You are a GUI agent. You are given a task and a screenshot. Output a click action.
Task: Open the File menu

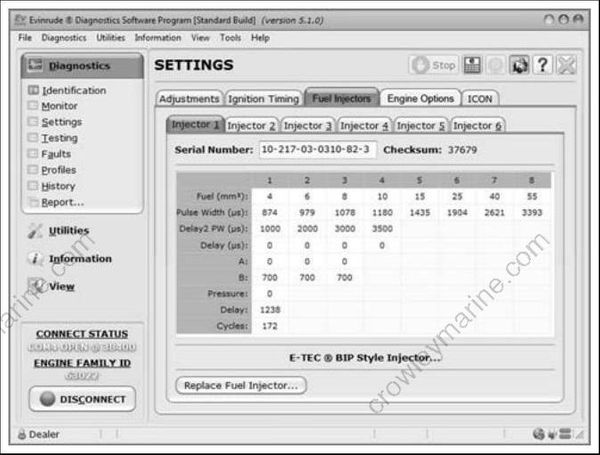[x=25, y=38]
